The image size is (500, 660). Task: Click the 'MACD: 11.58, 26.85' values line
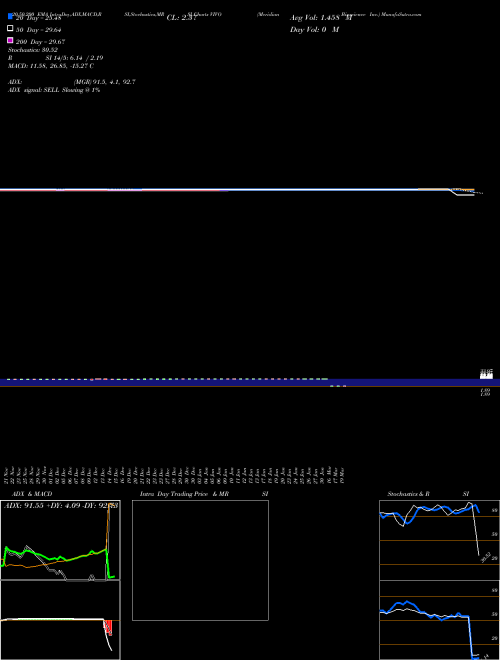pyautogui.click(x=51, y=66)
